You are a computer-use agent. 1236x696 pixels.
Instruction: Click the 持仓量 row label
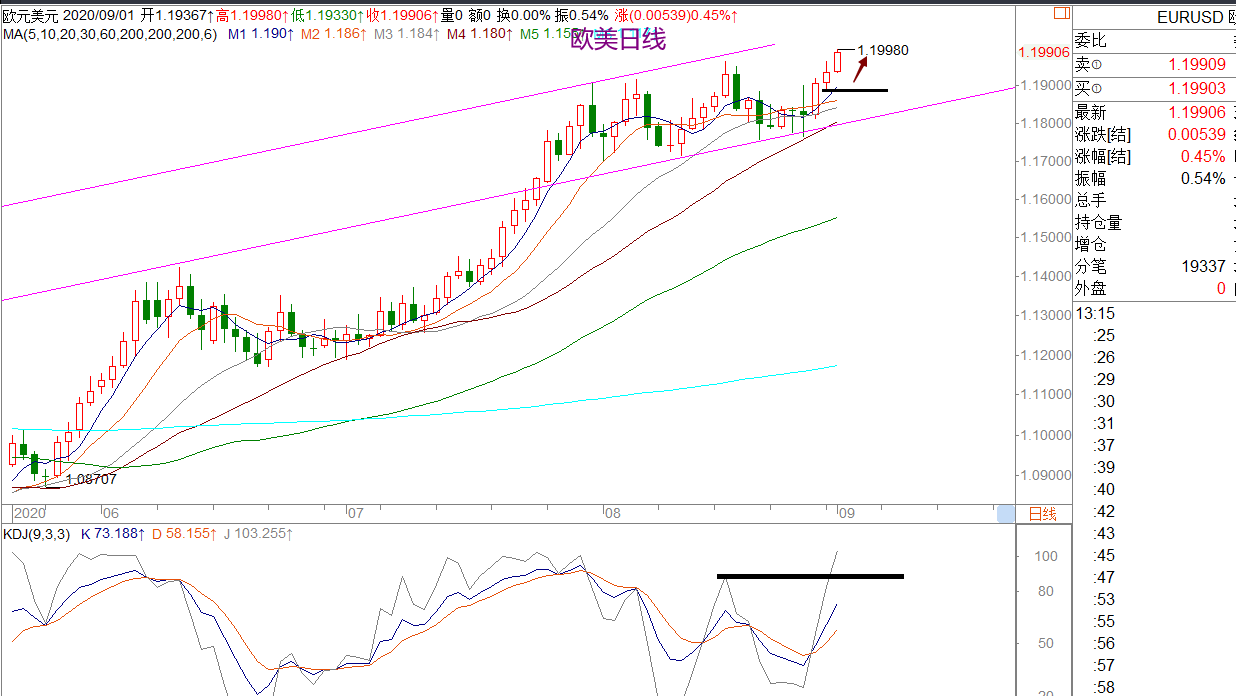coord(1098,223)
